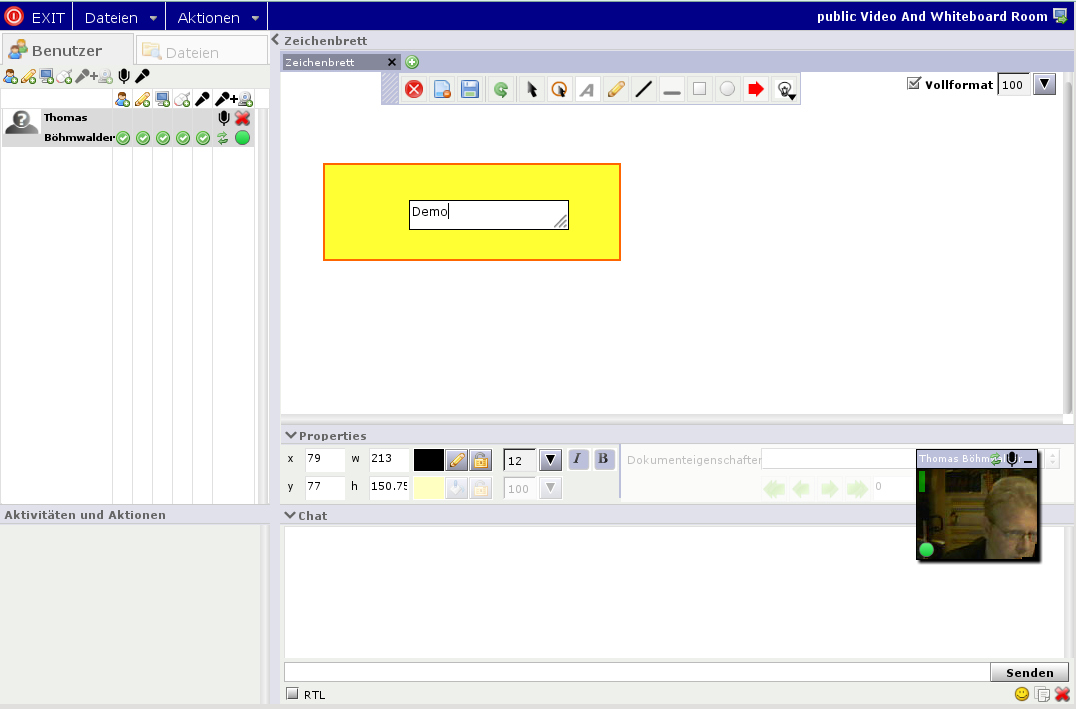This screenshot has height=709, width=1076.
Task: Collapse the Properties panel
Action: coord(291,435)
